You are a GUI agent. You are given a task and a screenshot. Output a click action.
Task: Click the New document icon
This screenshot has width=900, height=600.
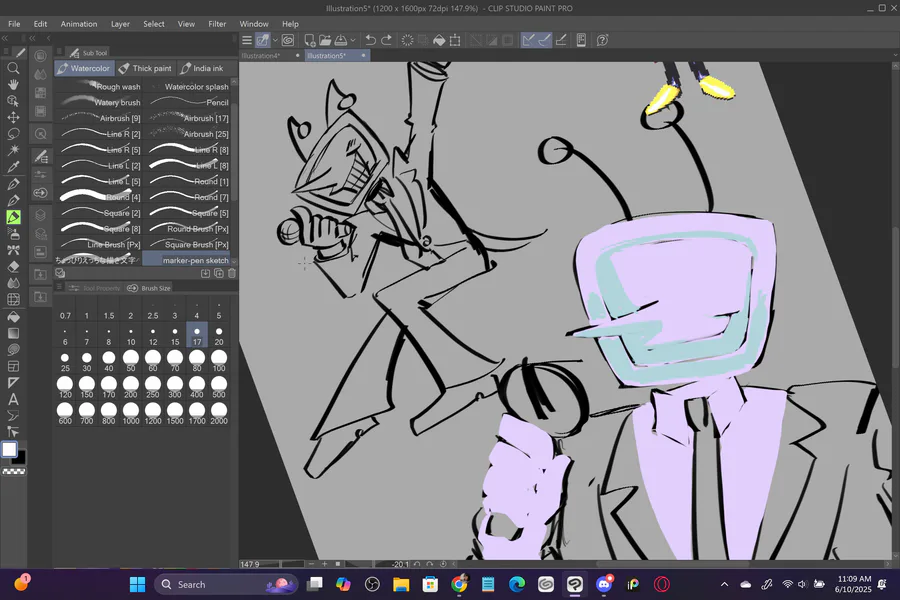309,40
